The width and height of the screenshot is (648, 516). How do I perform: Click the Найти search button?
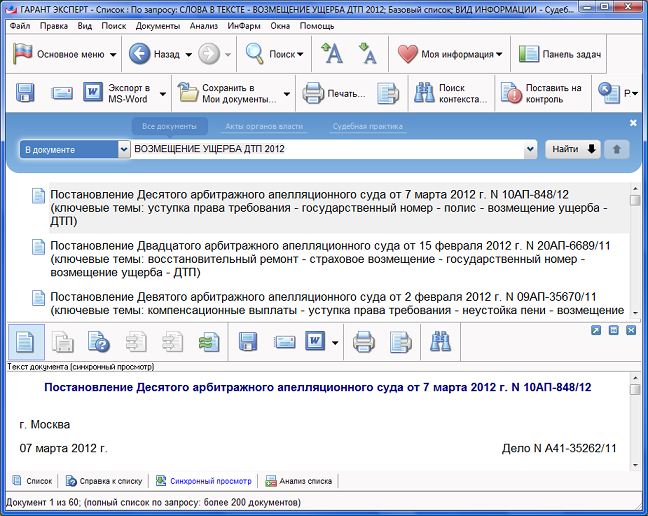pos(573,150)
